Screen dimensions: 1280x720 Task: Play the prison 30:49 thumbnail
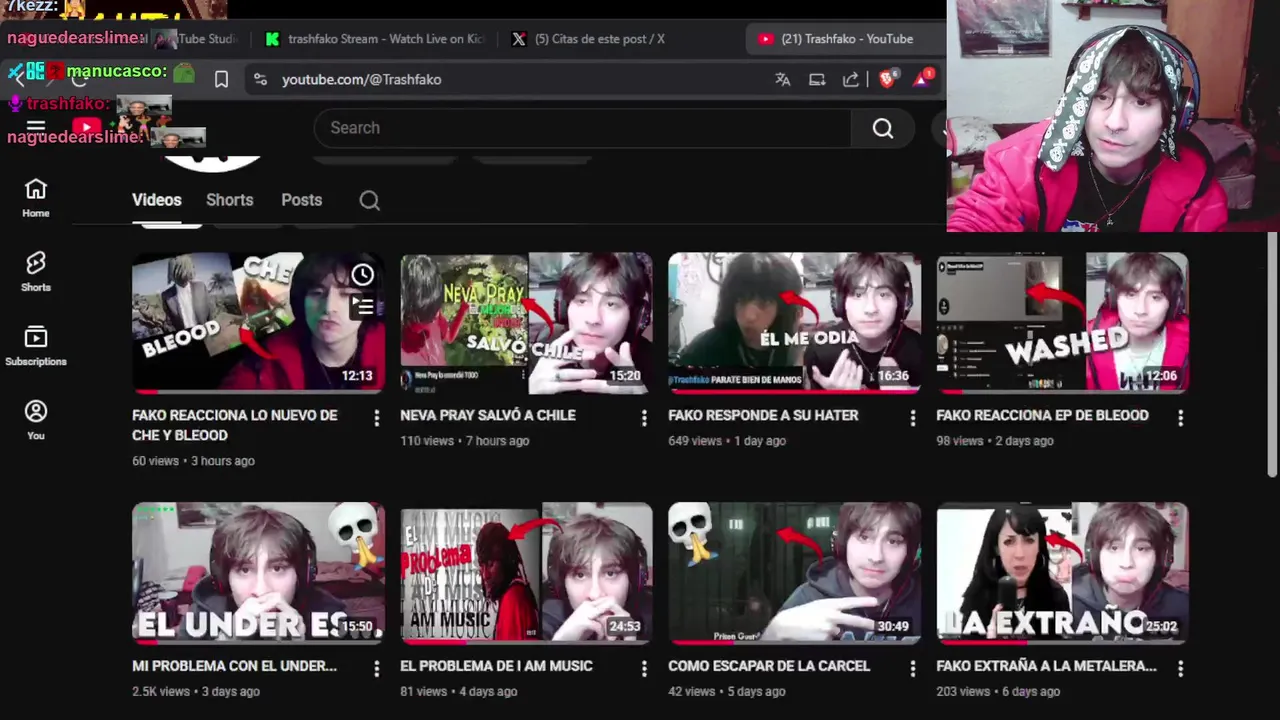(794, 572)
